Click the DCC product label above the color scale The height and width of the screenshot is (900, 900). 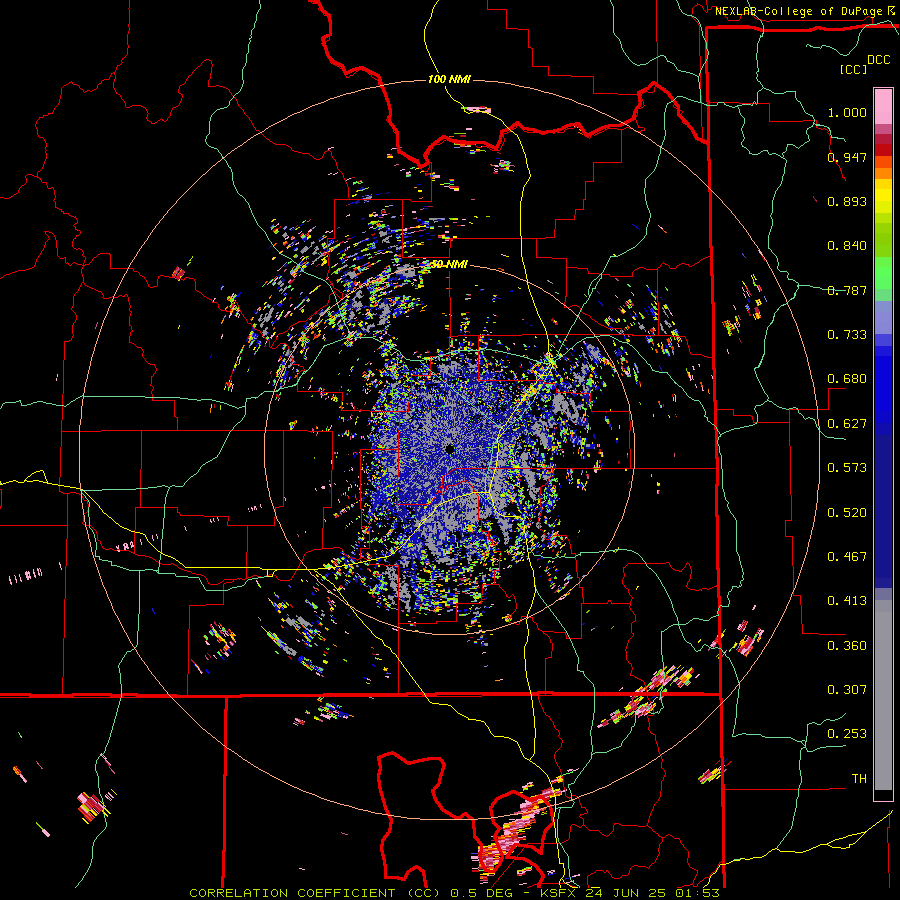[878, 60]
